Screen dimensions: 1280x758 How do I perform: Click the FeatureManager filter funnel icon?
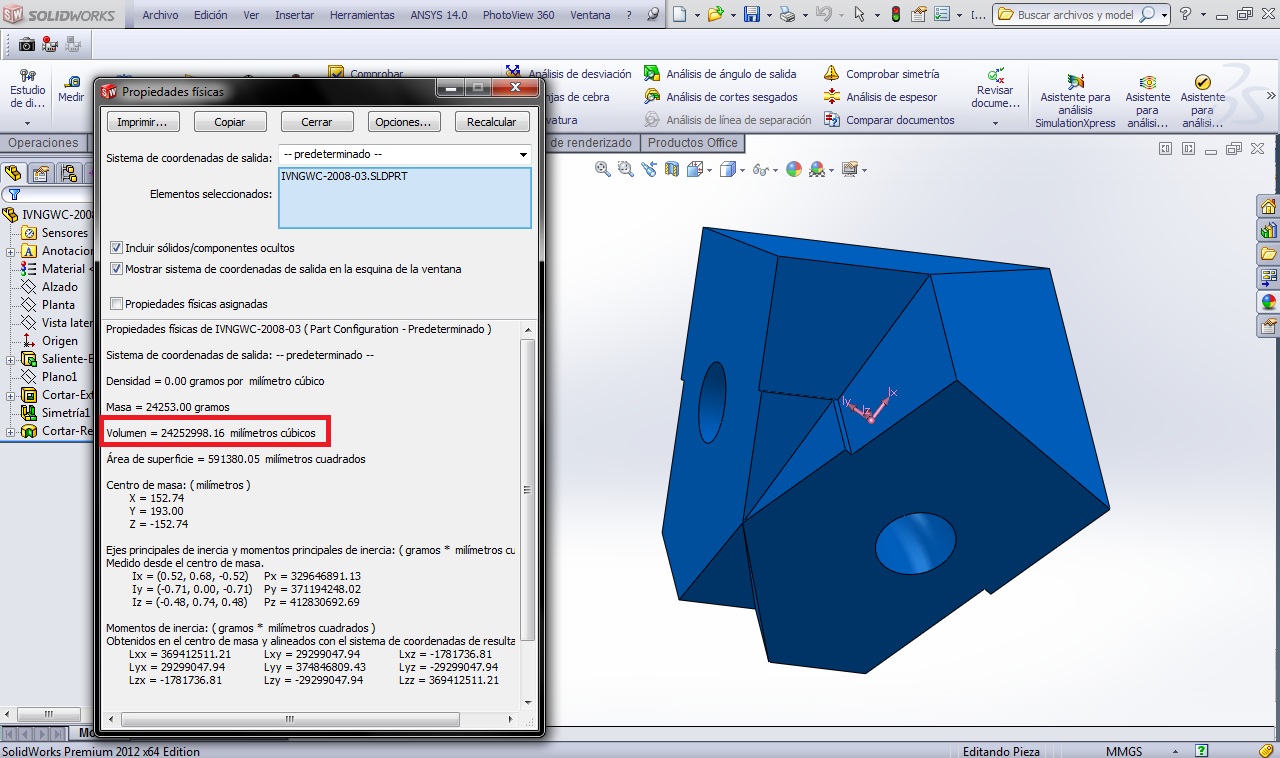(x=13, y=195)
